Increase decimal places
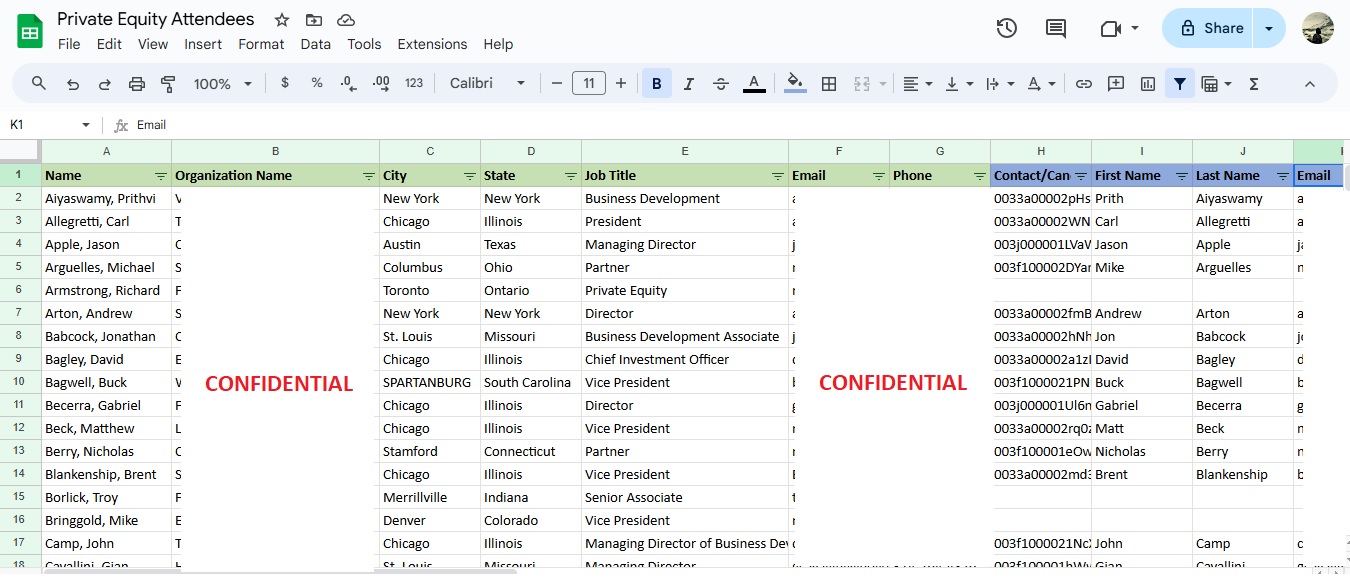Image resolution: width=1350 pixels, height=580 pixels. [381, 83]
